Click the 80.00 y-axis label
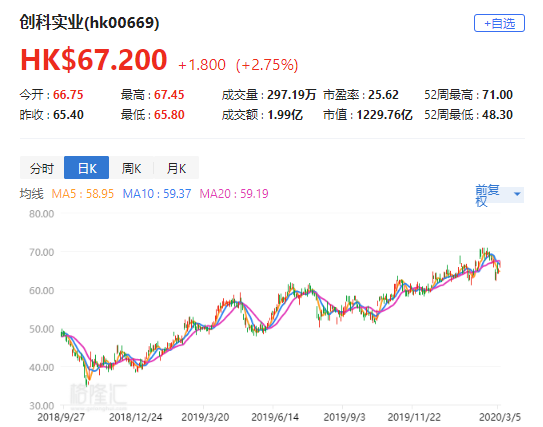Viewport: 543px width, 427px height. [x=42, y=214]
